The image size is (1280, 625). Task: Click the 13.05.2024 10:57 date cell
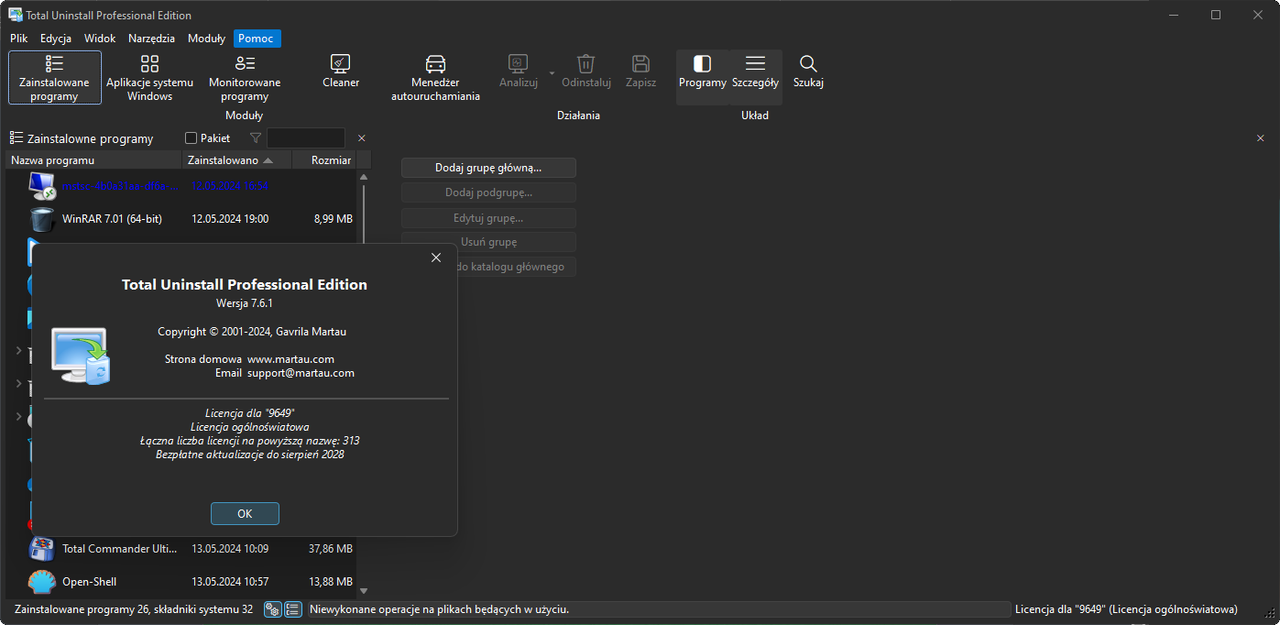click(x=230, y=581)
